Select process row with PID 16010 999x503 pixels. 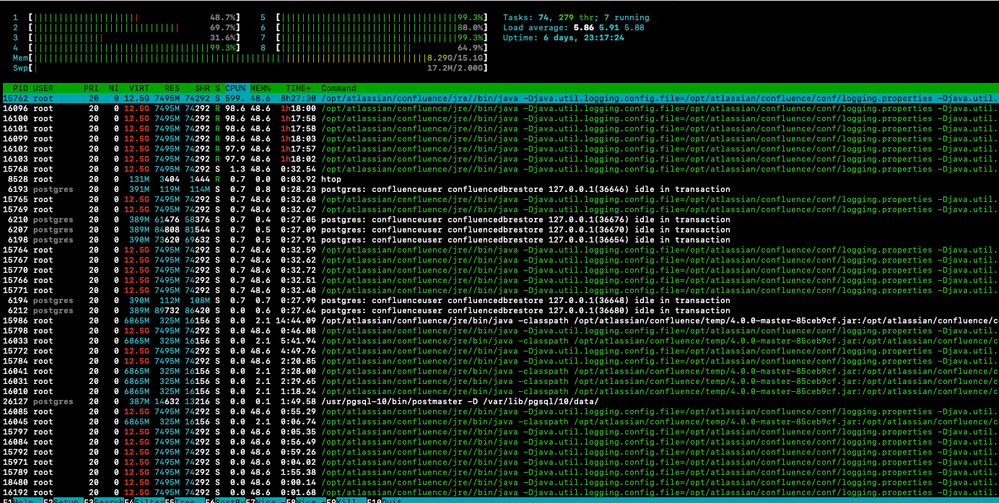tap(500, 392)
